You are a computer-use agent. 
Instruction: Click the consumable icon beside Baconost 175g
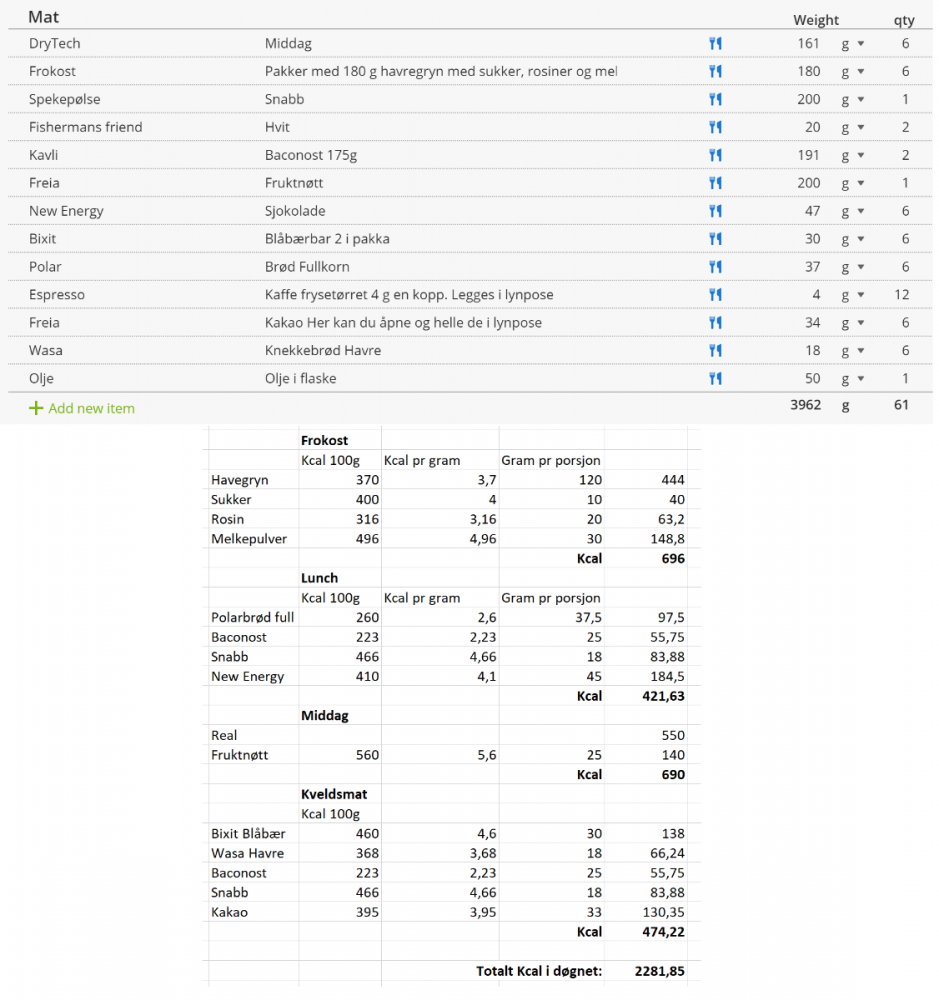pyautogui.click(x=715, y=156)
